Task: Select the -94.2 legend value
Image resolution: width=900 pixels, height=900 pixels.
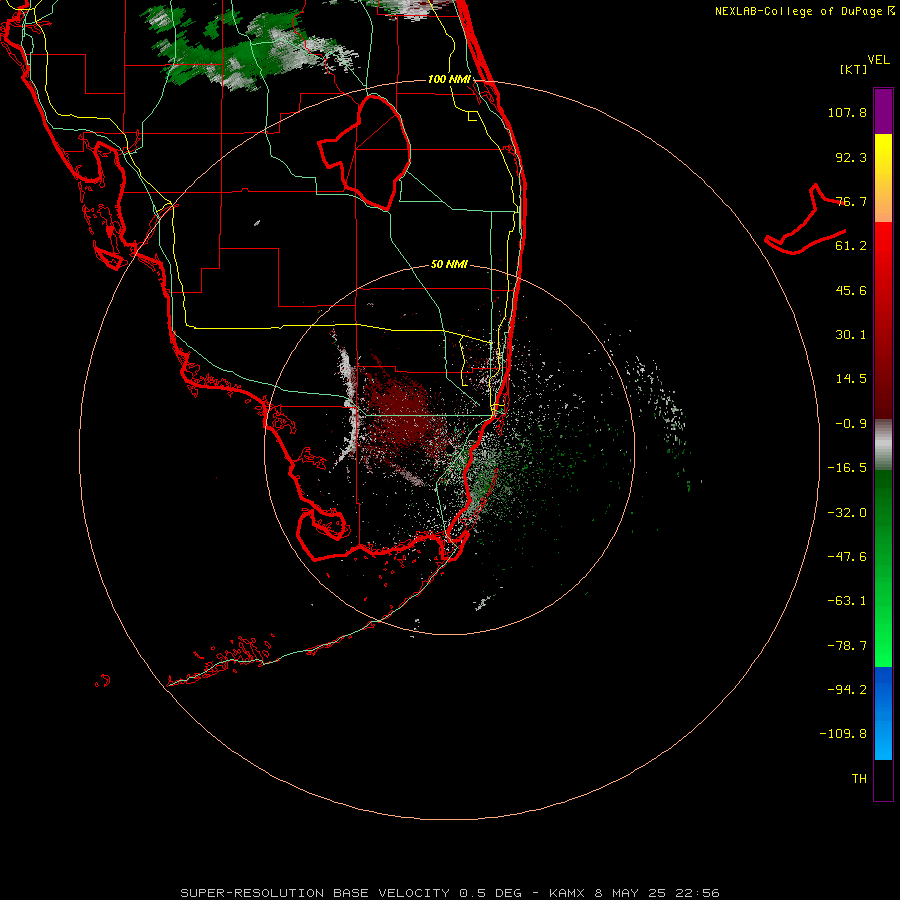Action: [x=847, y=690]
